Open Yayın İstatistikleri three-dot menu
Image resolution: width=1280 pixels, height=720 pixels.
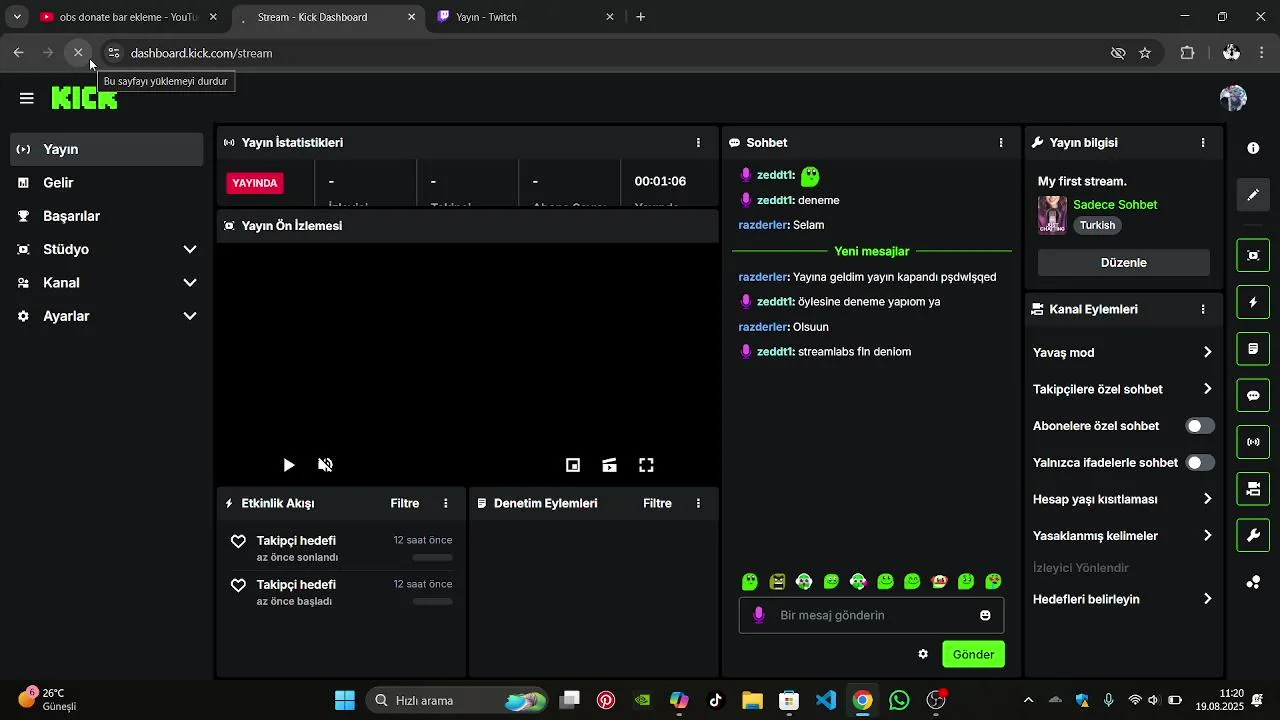coord(698,143)
